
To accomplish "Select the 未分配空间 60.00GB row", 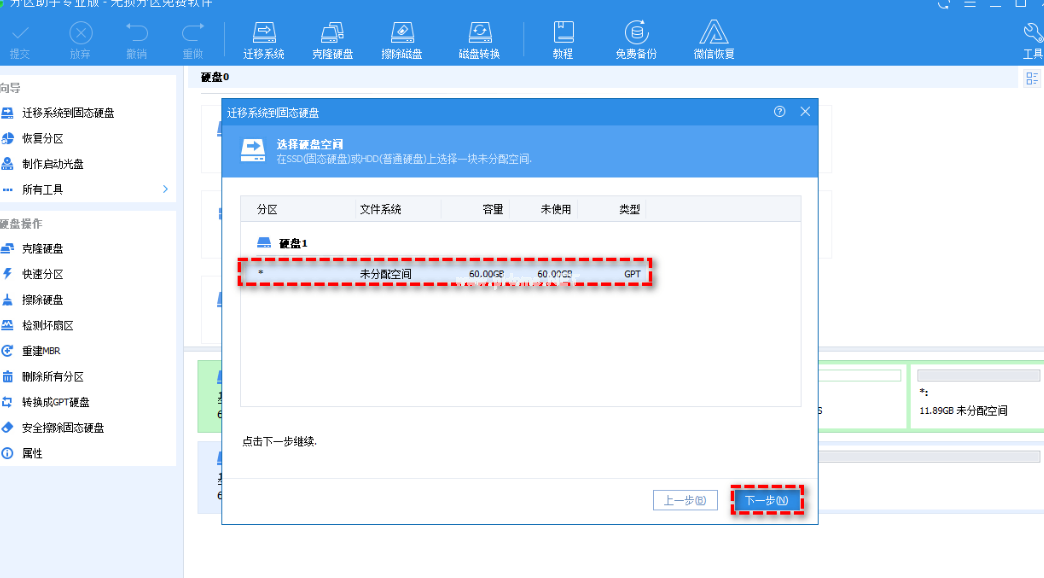I will coord(445,273).
